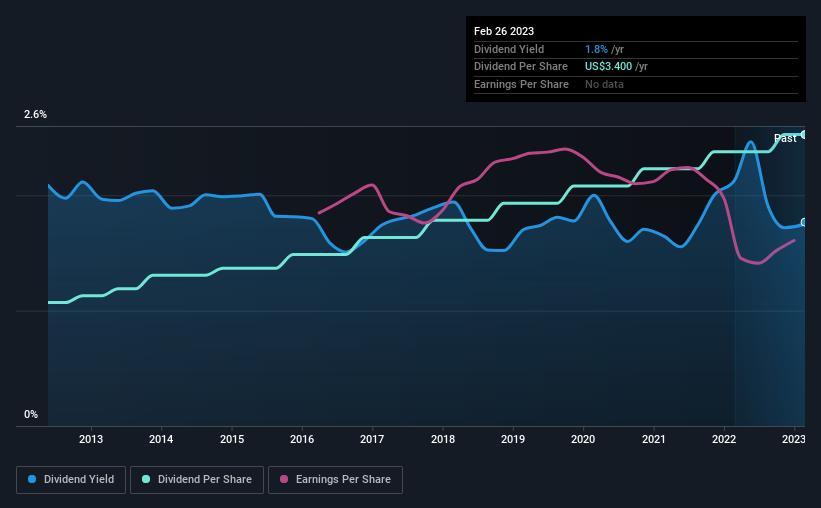Screen dimensions: 821x508
Task: Click the Feb 26 2023 tooltip date
Action: (x=504, y=31)
